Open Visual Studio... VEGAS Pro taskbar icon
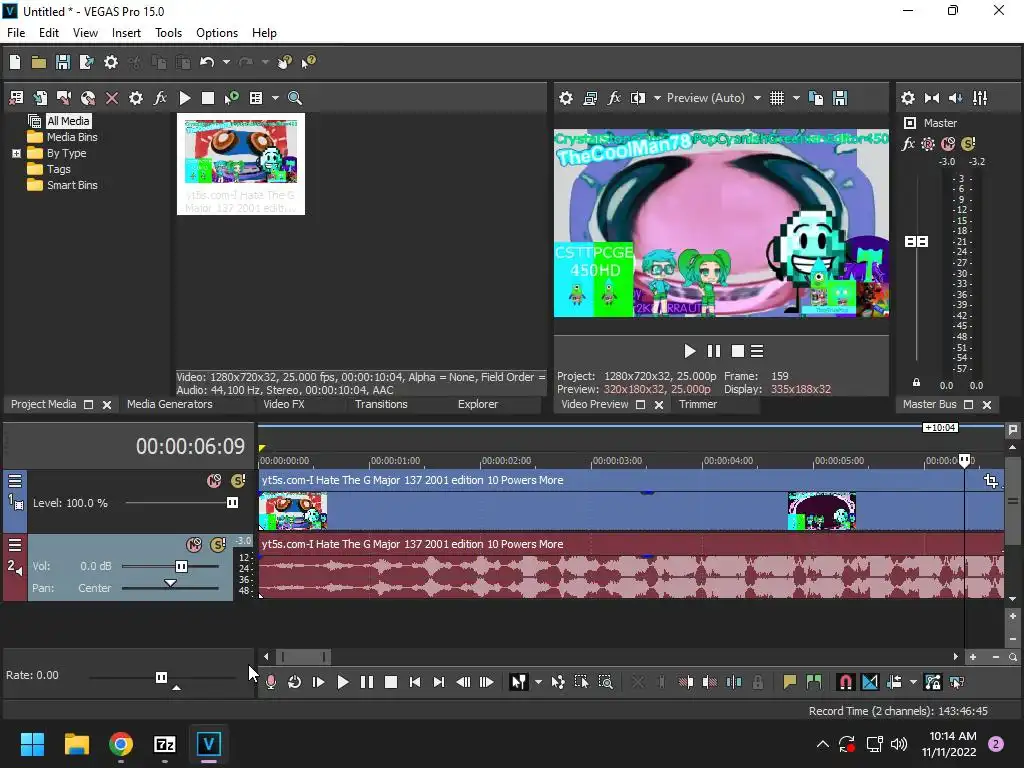1024x768 pixels. click(208, 744)
